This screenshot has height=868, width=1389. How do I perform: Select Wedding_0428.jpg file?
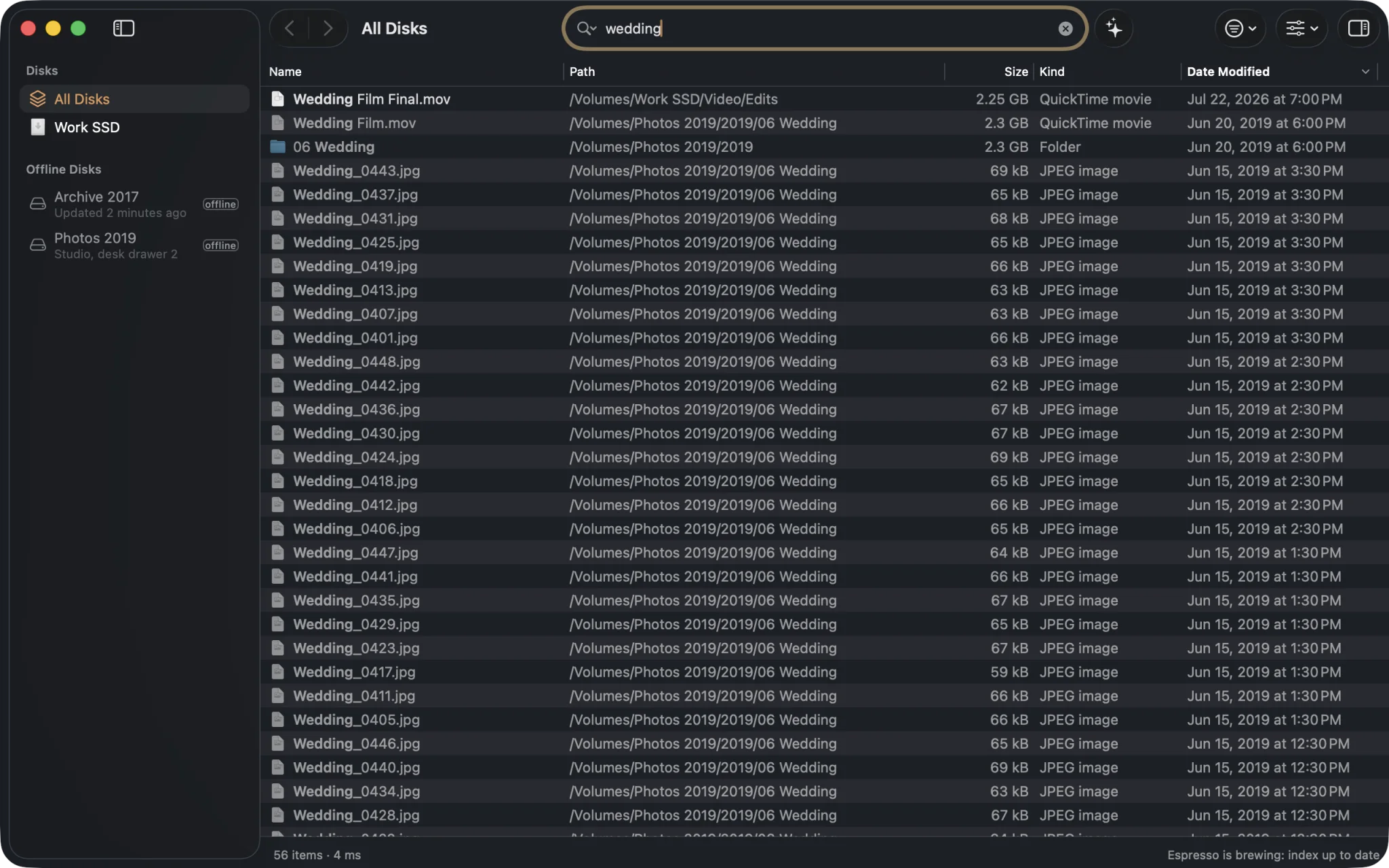823,815
